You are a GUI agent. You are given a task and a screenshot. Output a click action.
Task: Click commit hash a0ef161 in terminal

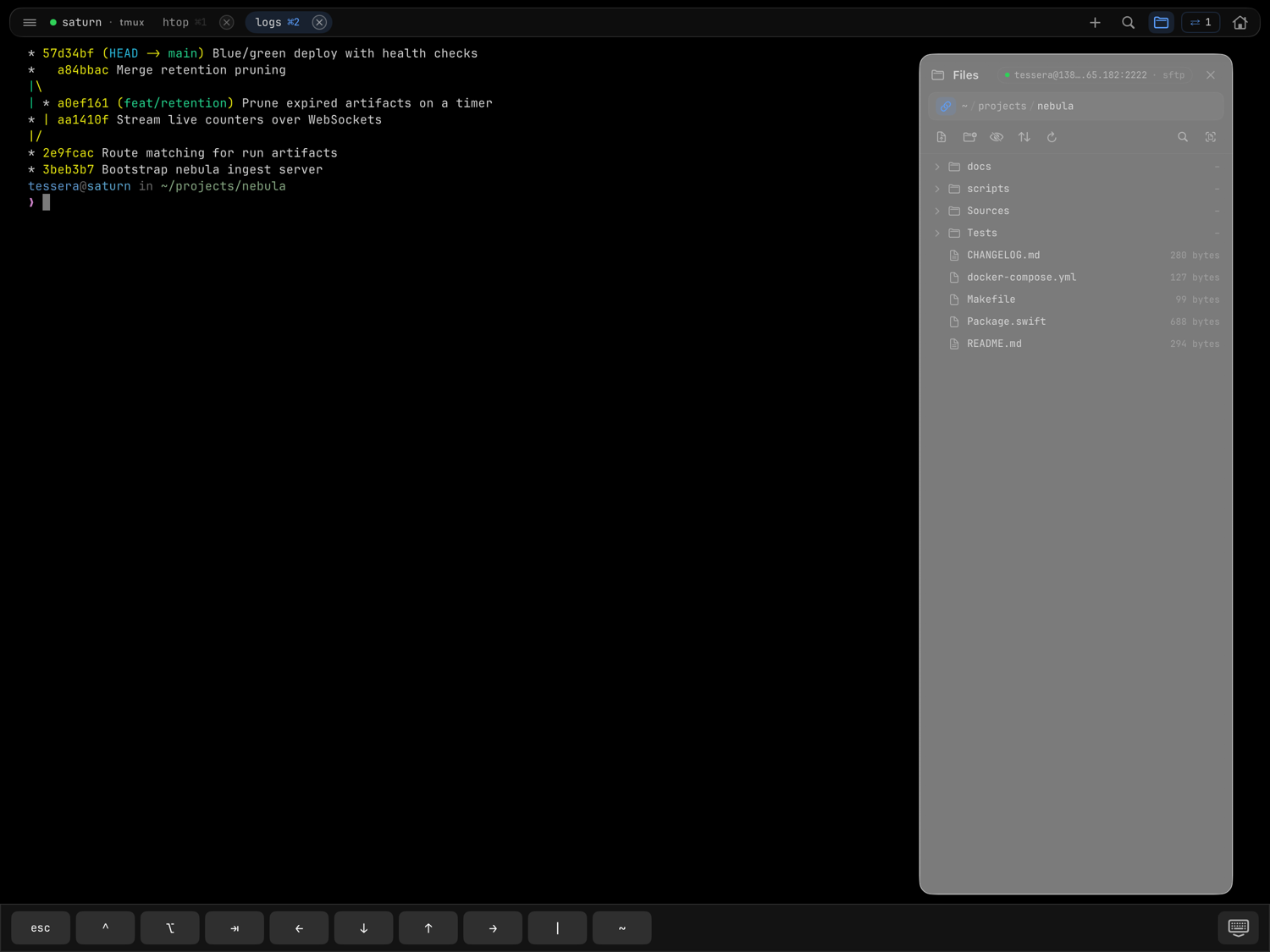click(x=83, y=103)
